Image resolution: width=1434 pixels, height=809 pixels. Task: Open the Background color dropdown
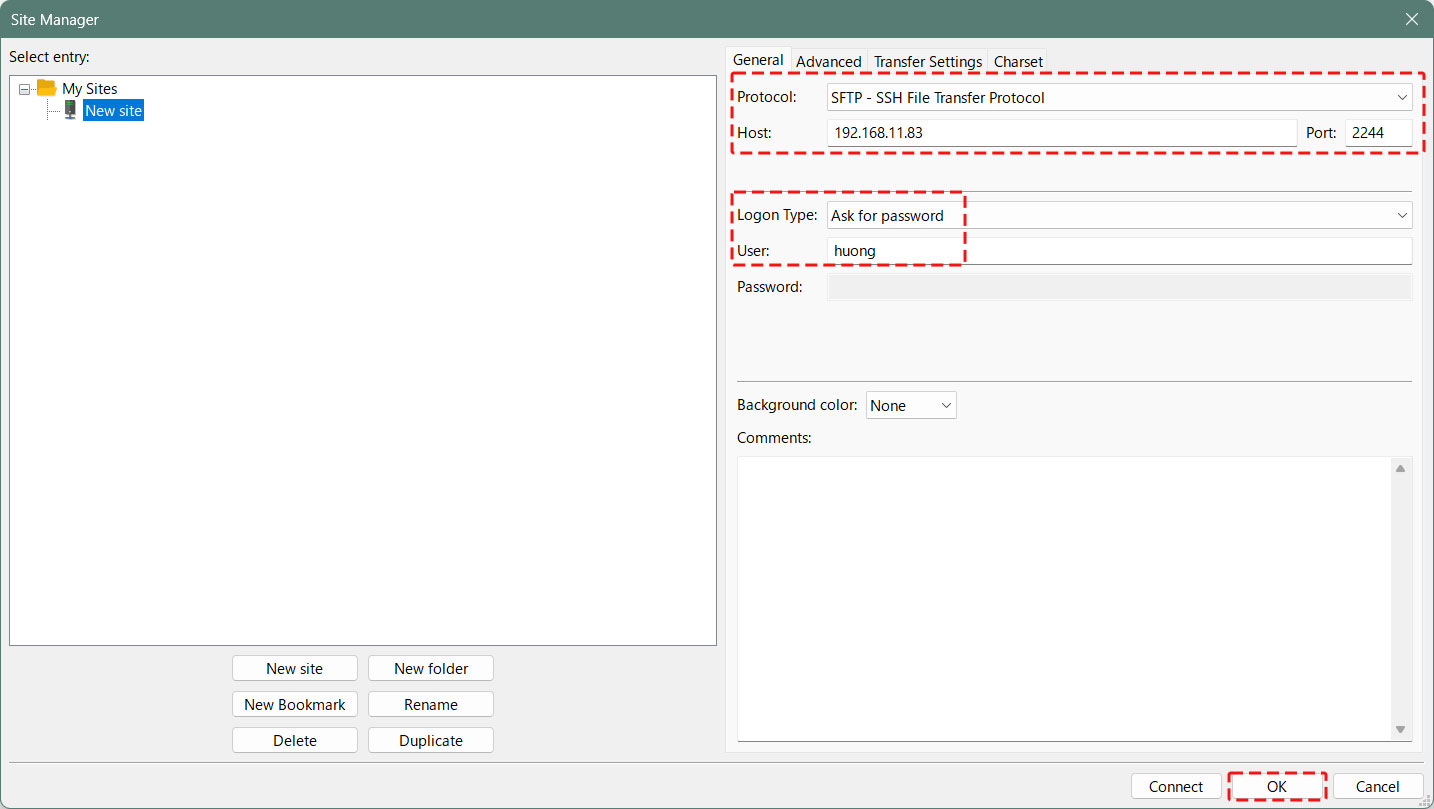click(x=910, y=405)
